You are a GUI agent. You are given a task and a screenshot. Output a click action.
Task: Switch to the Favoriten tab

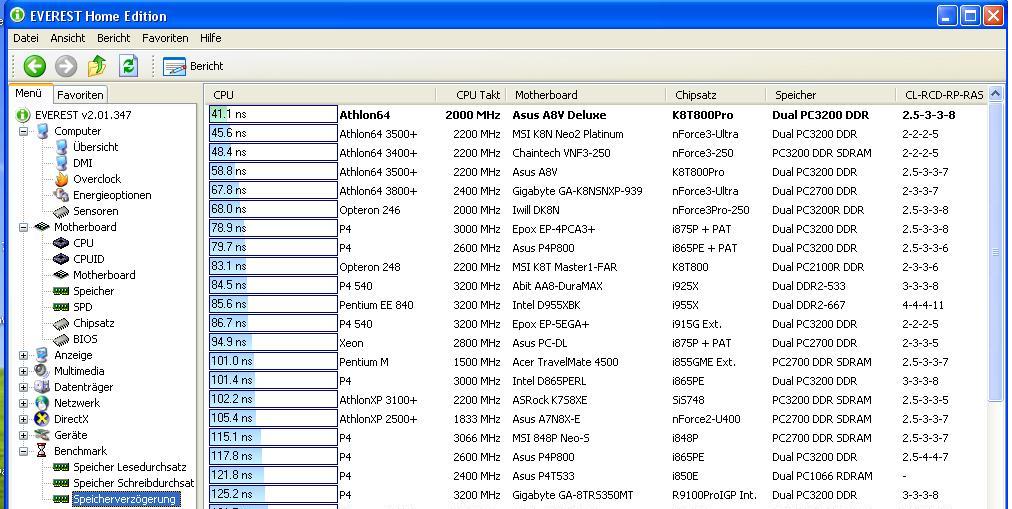pyautogui.click(x=80, y=95)
